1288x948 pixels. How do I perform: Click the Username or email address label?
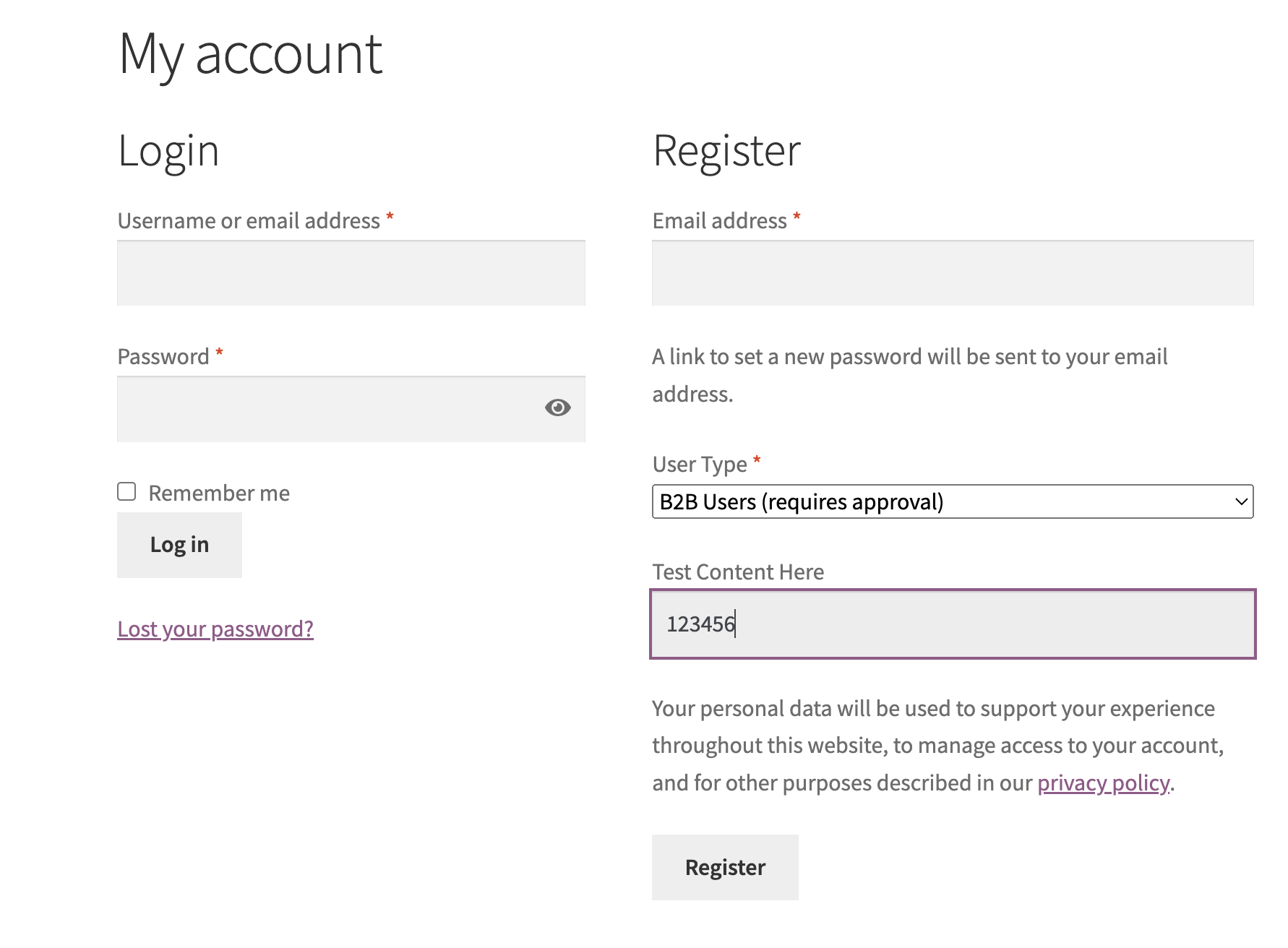pyautogui.click(x=249, y=220)
